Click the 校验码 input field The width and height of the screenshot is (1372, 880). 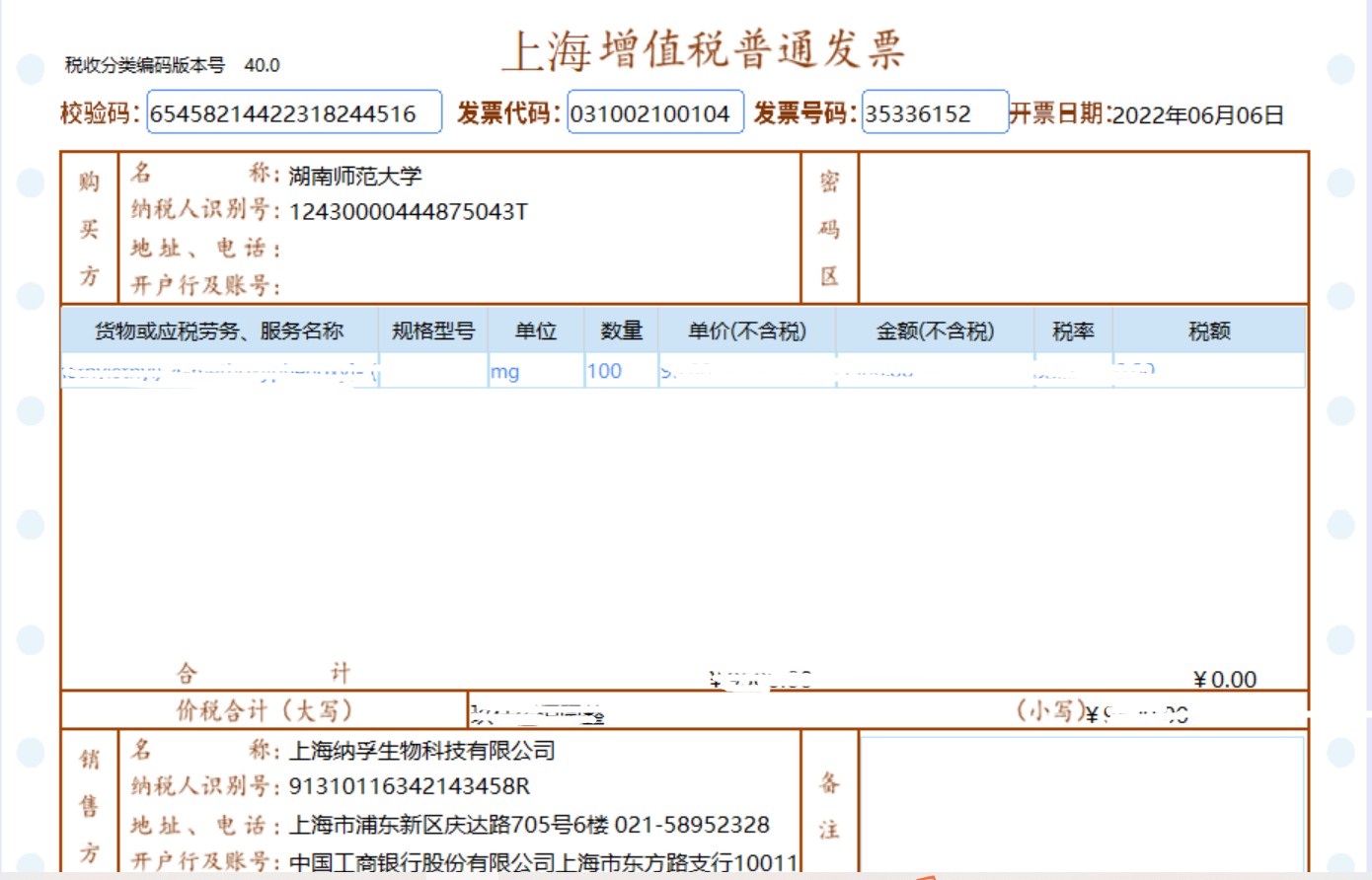coord(293,113)
